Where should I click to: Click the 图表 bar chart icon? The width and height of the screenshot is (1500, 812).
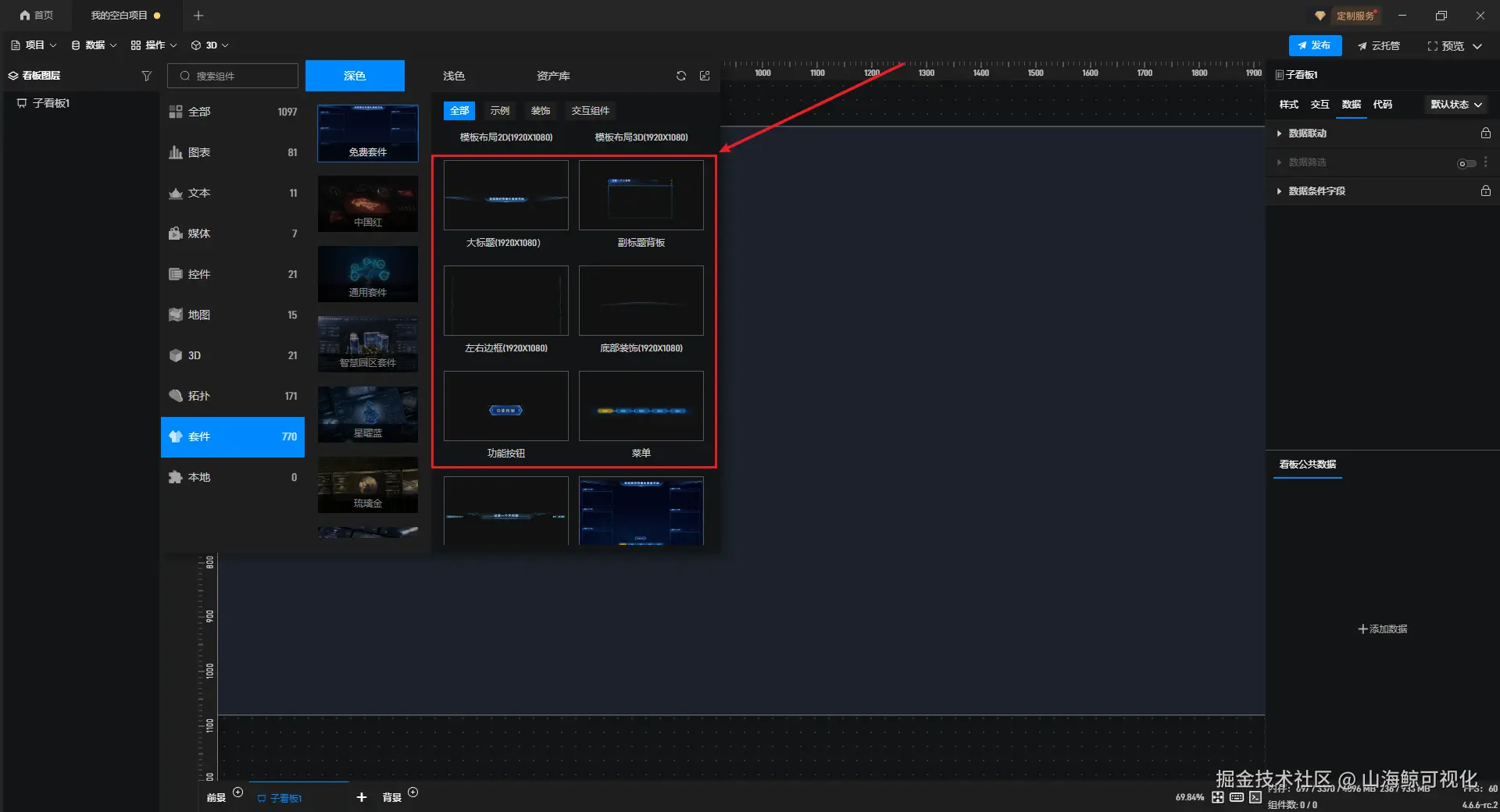click(176, 152)
